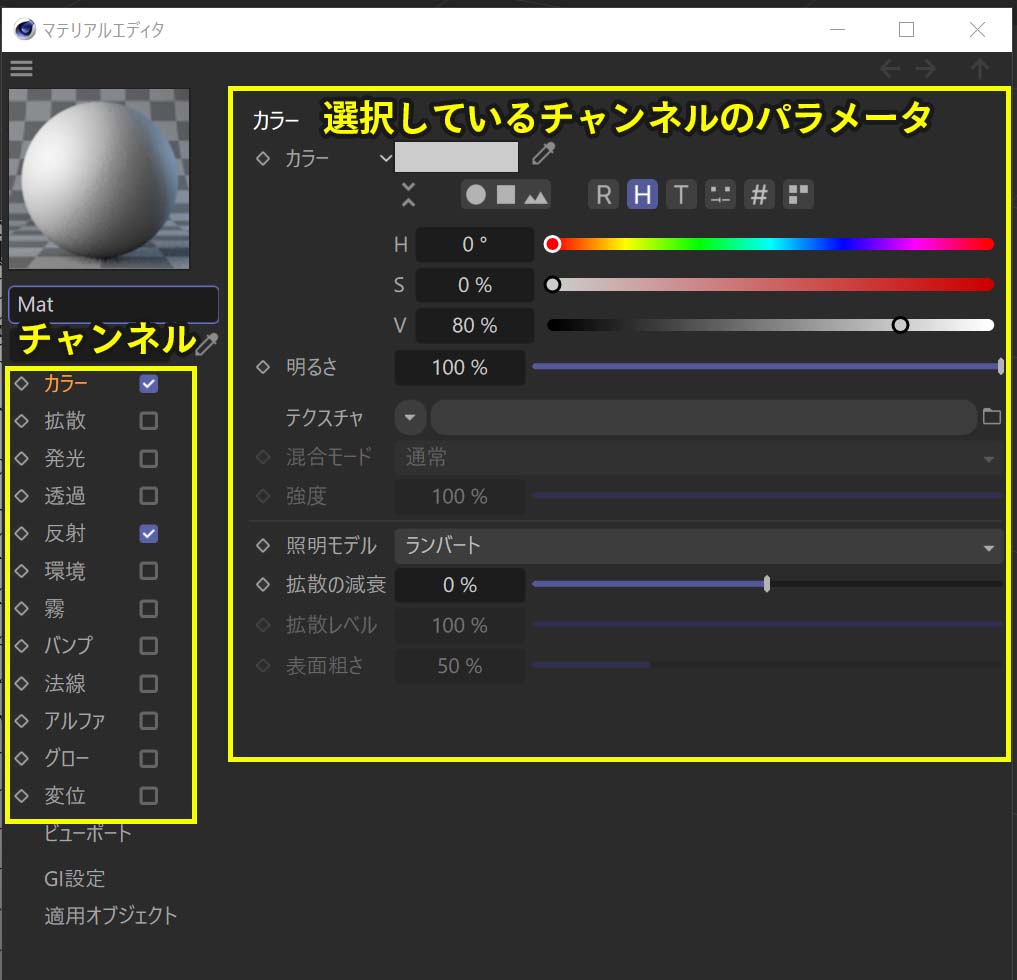1017x980 pixels.
Task: Enable the アルファ channel checkbox
Action: coord(149,721)
